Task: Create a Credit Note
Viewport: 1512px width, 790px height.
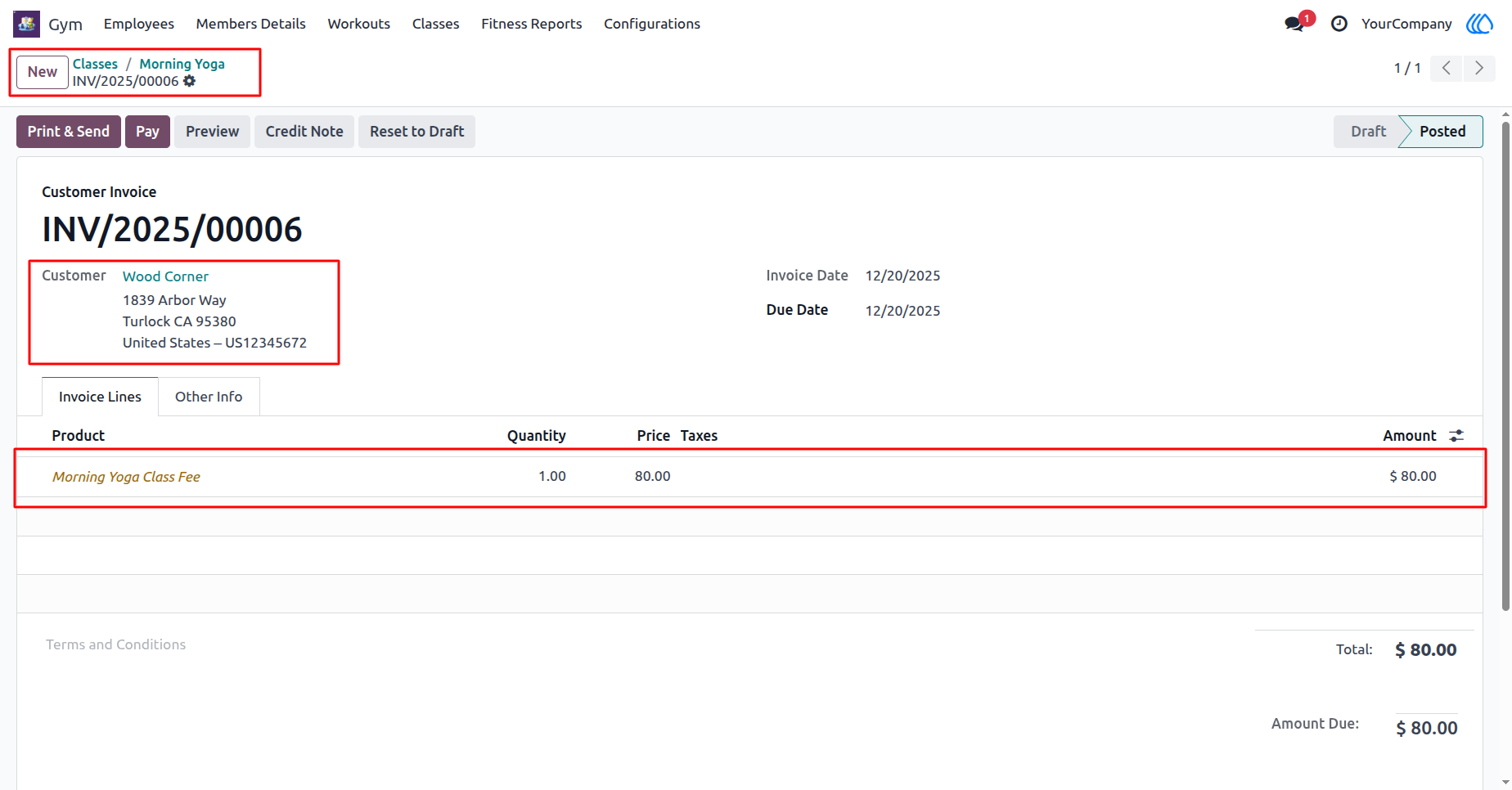Action: point(304,132)
